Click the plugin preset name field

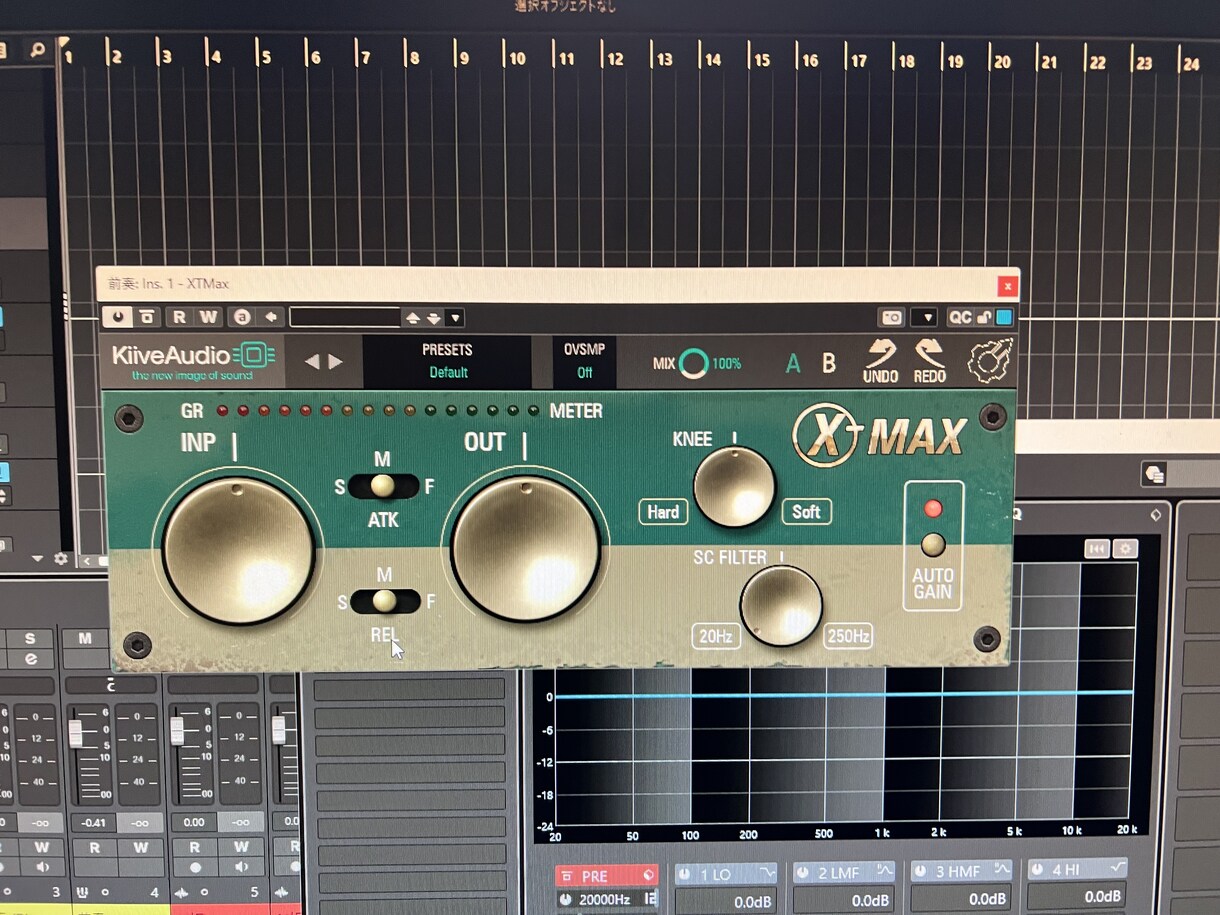tap(345, 317)
